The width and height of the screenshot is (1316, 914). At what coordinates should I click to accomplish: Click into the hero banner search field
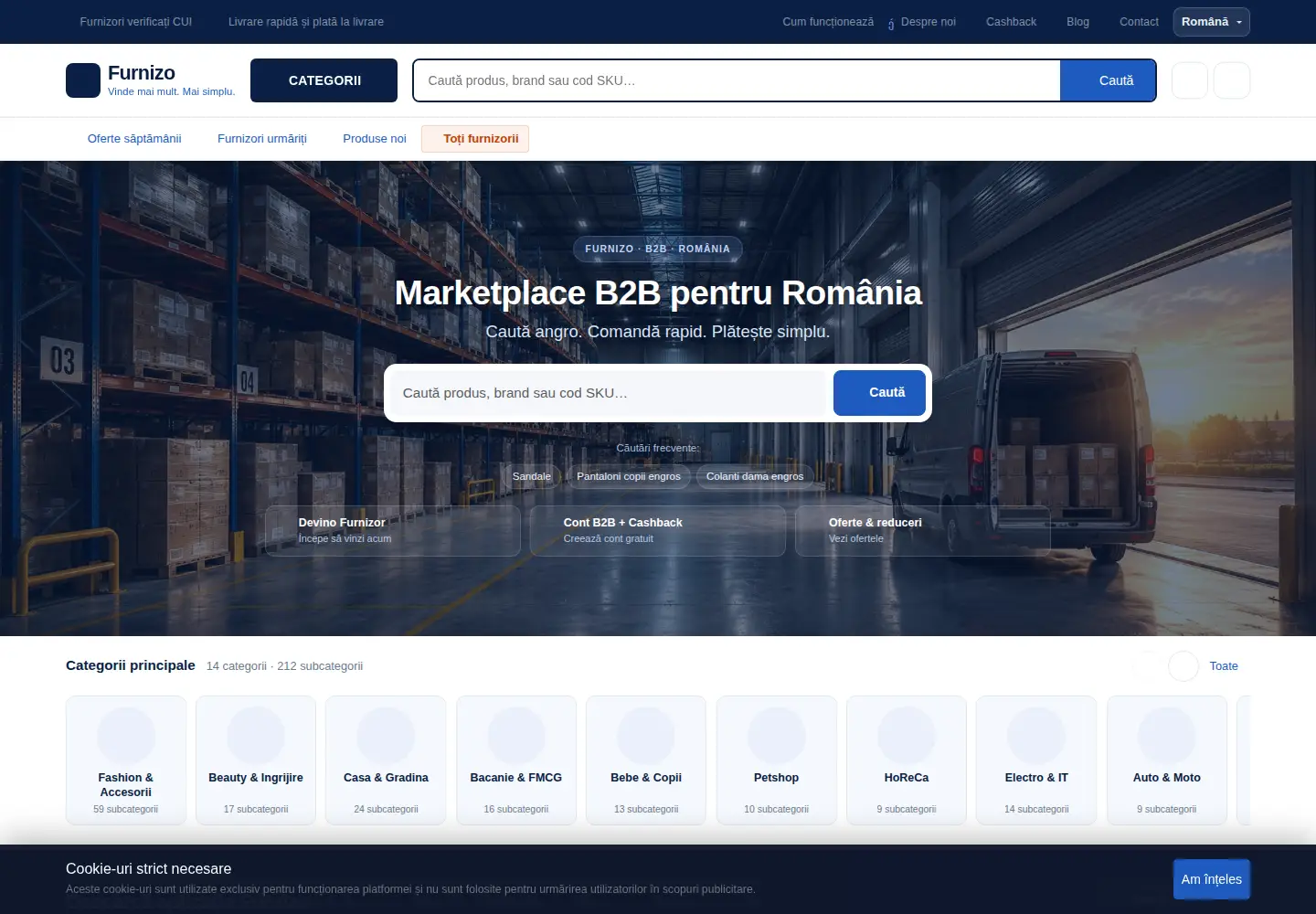(x=609, y=393)
